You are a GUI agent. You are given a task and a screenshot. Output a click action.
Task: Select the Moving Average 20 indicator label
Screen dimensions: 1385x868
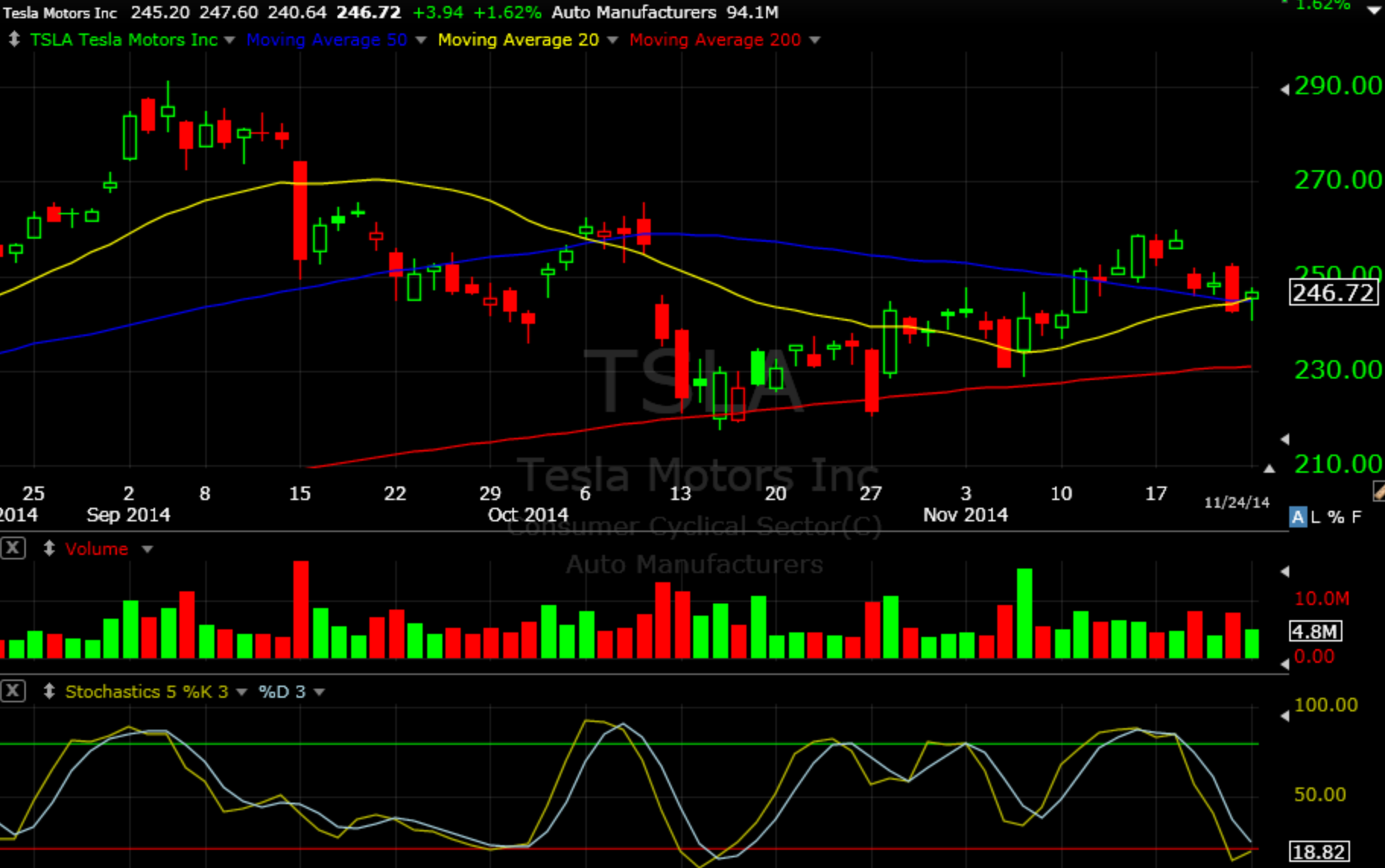pyautogui.click(x=518, y=40)
